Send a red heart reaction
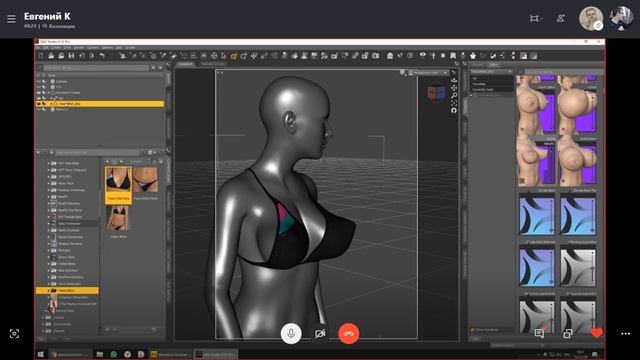640x360 pixels. 597,333
